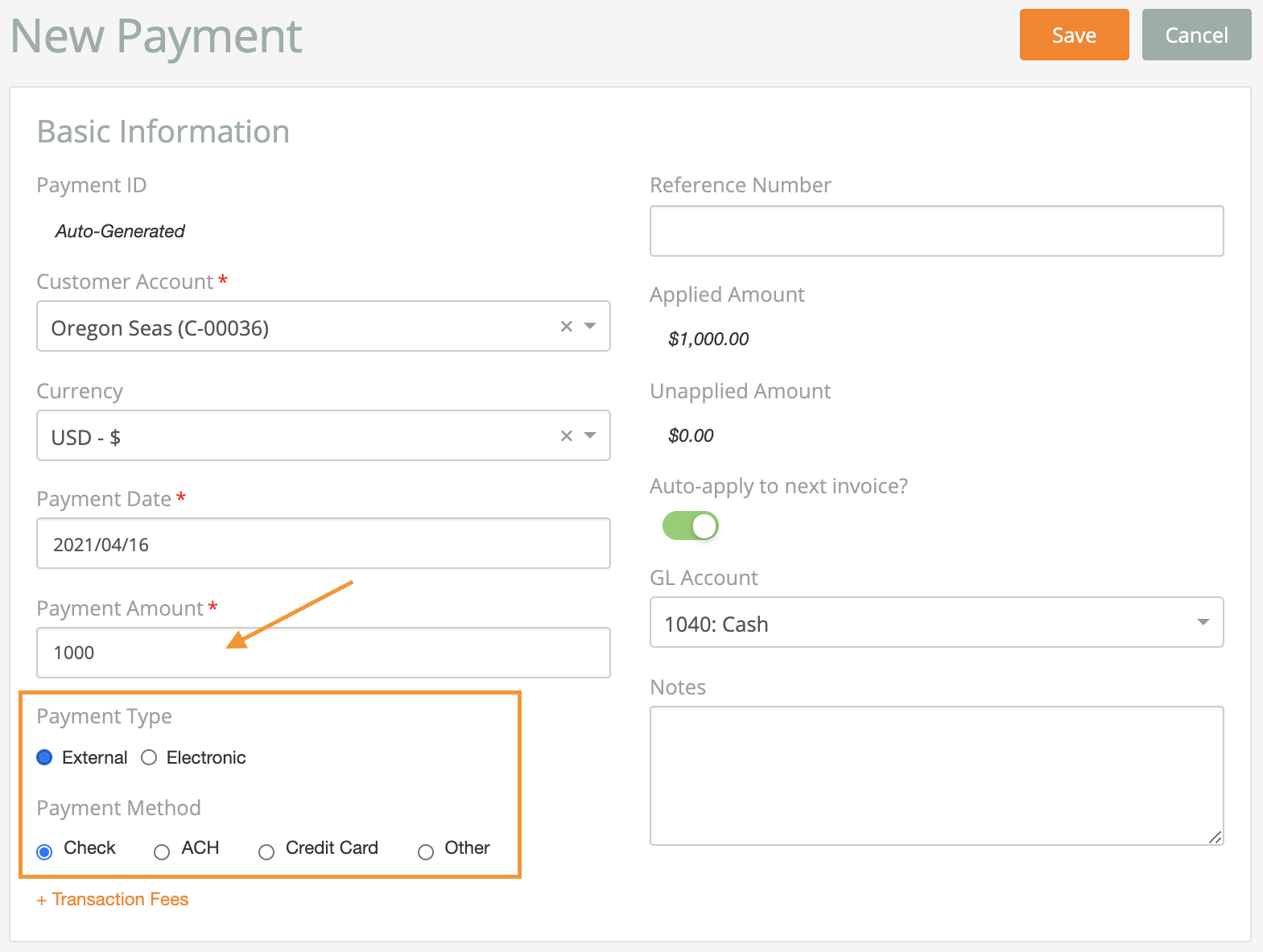Clear the Oregon Seas customer selection
This screenshot has height=952, width=1263.
click(566, 326)
